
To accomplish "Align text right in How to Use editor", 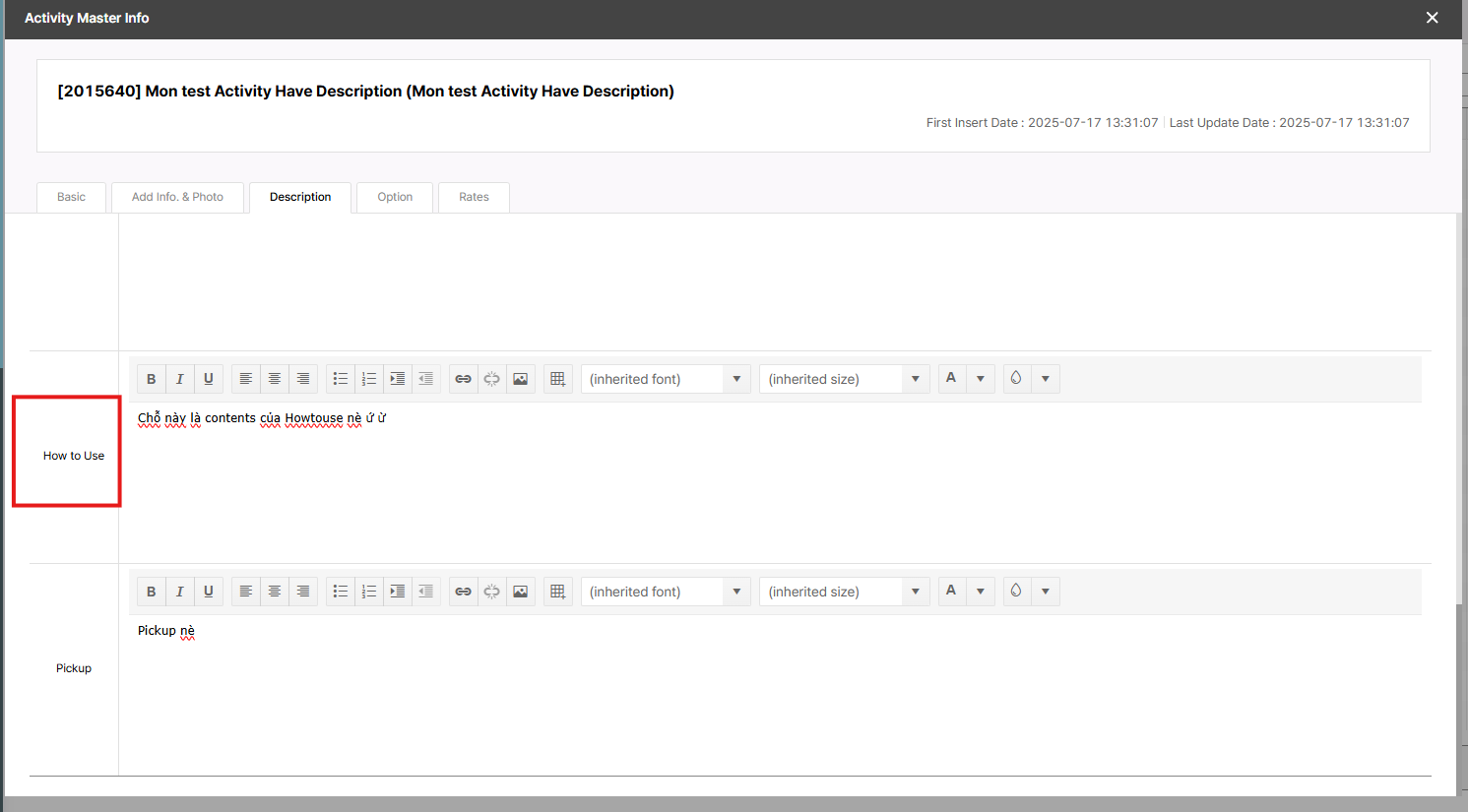I will [303, 379].
